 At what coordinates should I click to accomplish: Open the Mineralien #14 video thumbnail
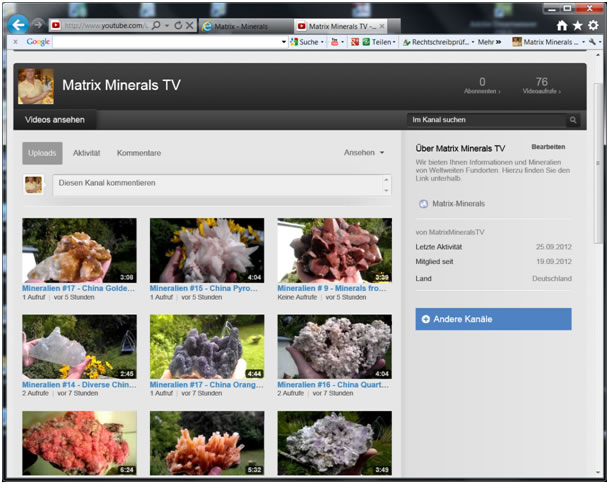[79, 346]
